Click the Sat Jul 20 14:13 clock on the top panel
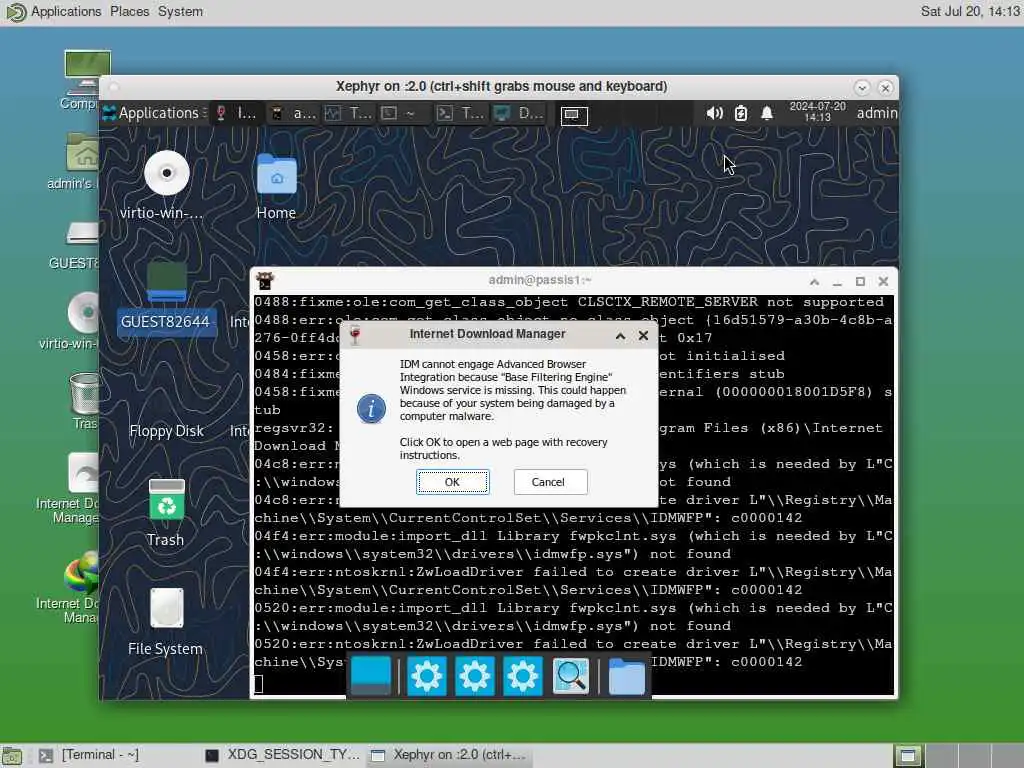The height and width of the screenshot is (768, 1024). pyautogui.click(x=970, y=11)
